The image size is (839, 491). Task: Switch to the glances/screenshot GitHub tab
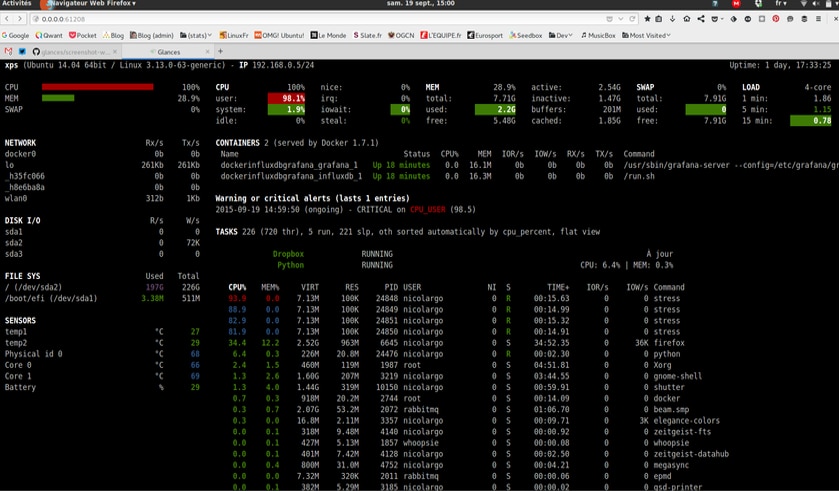click(75, 52)
